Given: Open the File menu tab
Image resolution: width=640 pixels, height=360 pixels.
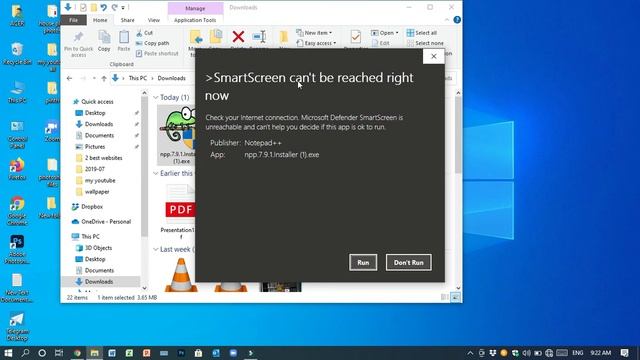Looking at the screenshot, I should point(73,20).
